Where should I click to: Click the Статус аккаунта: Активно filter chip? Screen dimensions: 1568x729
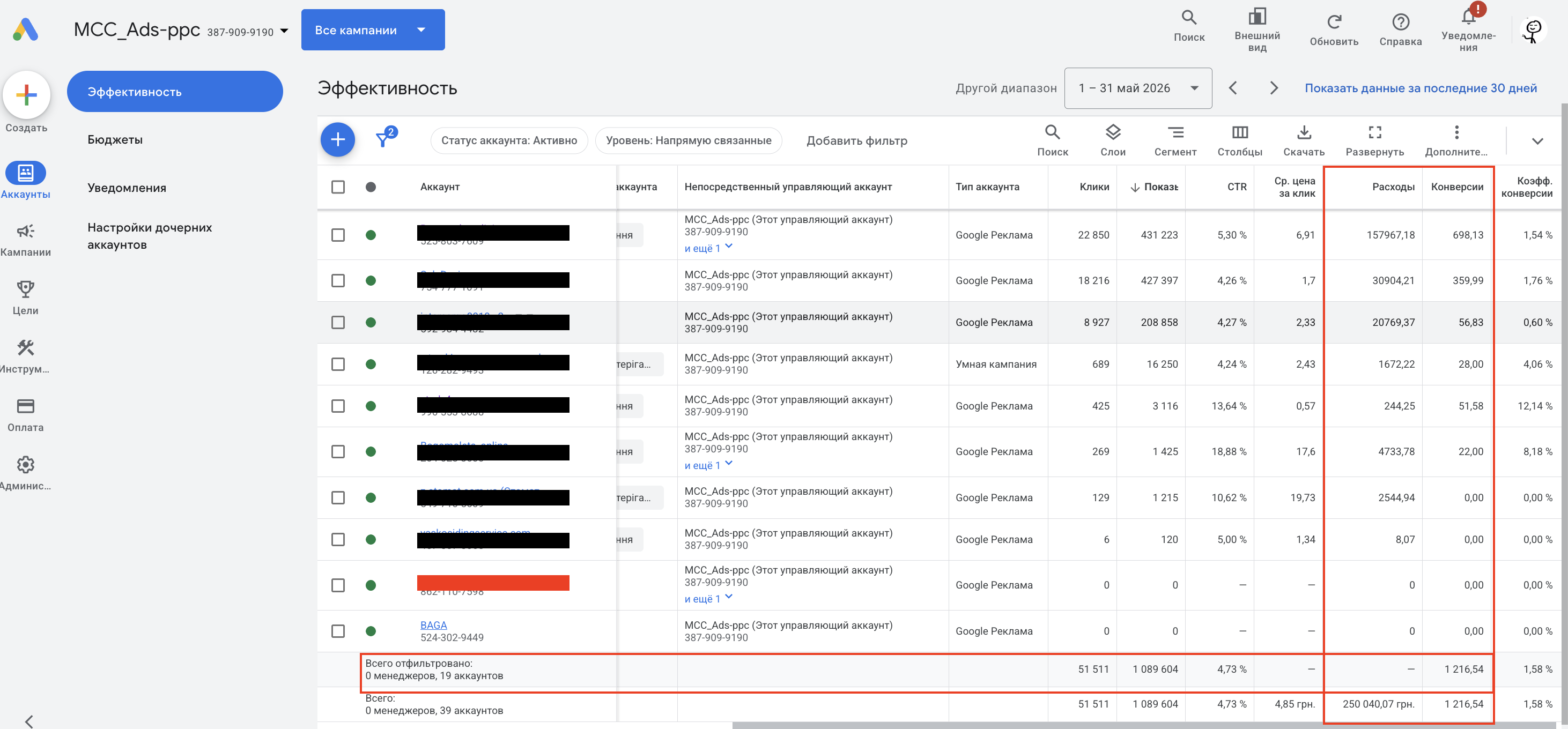tap(509, 140)
